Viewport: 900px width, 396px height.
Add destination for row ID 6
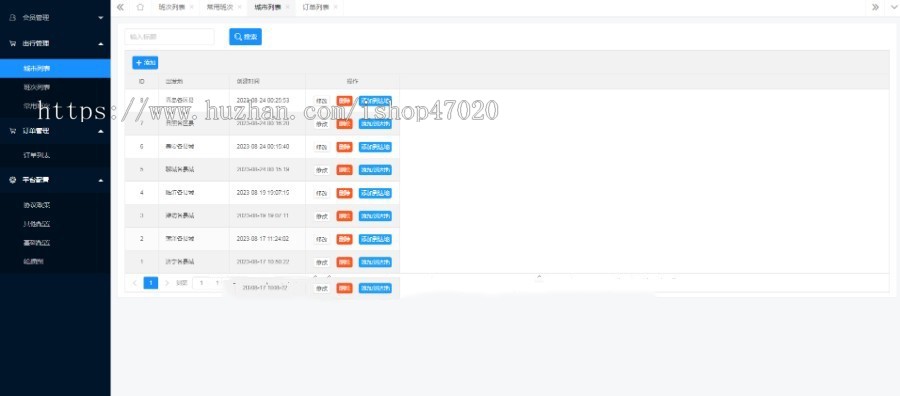click(375, 147)
